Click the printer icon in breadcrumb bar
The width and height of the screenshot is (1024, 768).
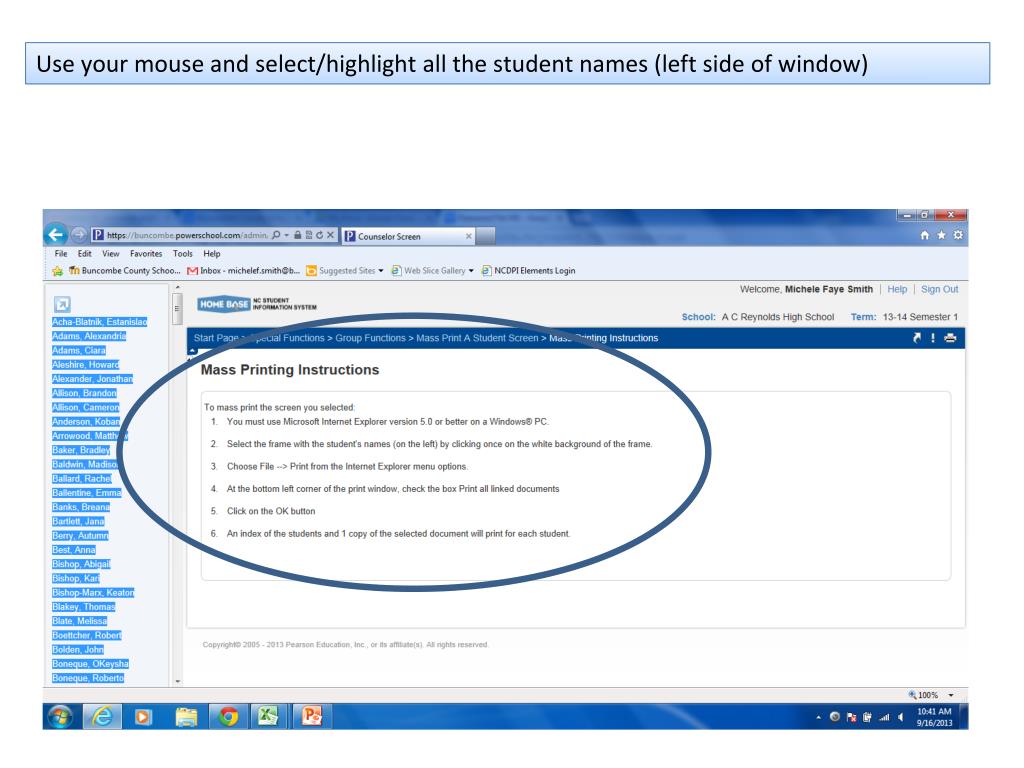click(950, 338)
